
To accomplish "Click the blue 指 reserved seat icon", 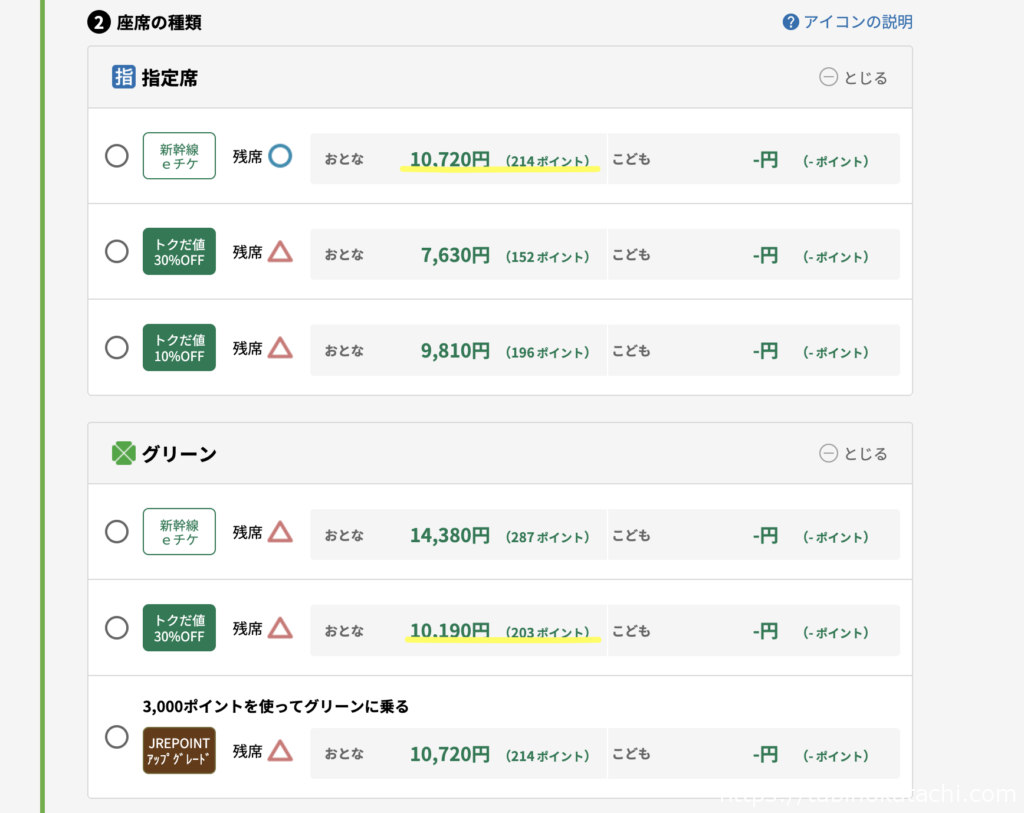I will (123, 77).
